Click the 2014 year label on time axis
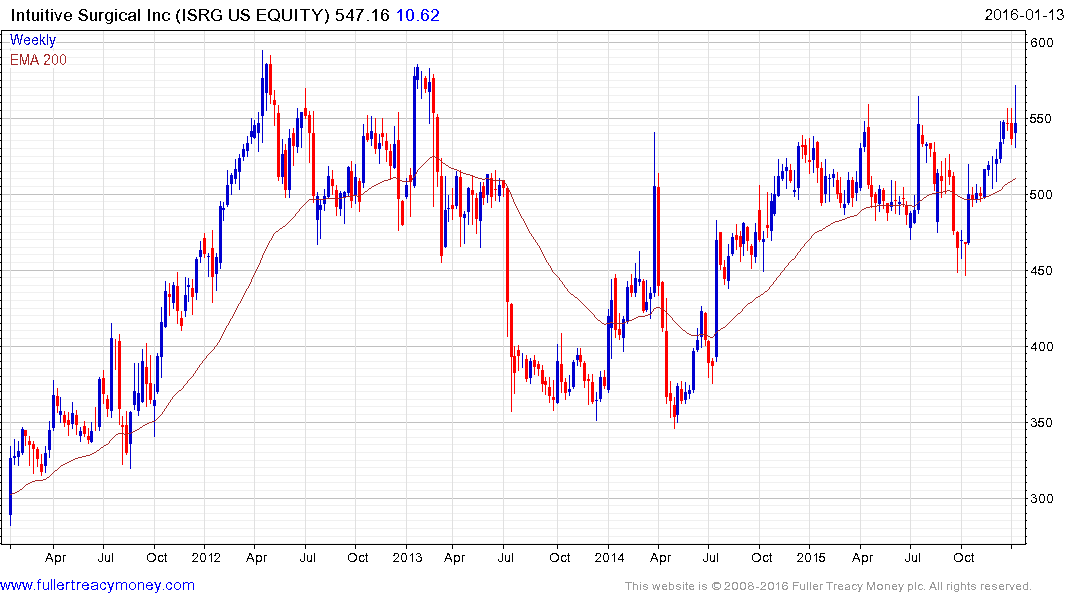The width and height of the screenshot is (1075, 600). point(609,557)
